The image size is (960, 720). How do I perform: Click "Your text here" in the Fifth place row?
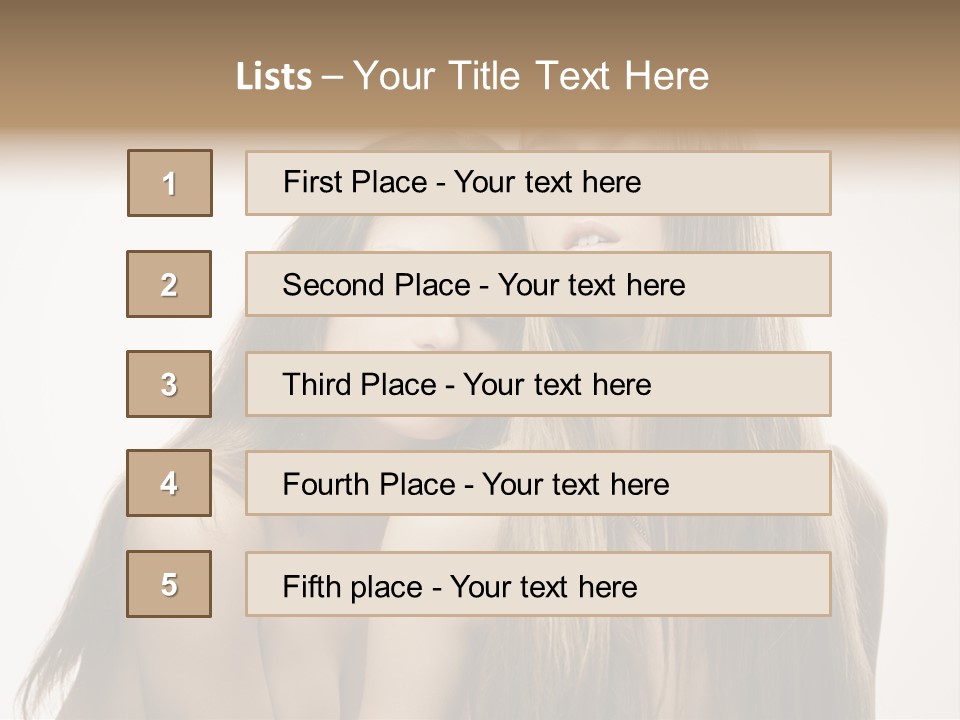(x=544, y=586)
